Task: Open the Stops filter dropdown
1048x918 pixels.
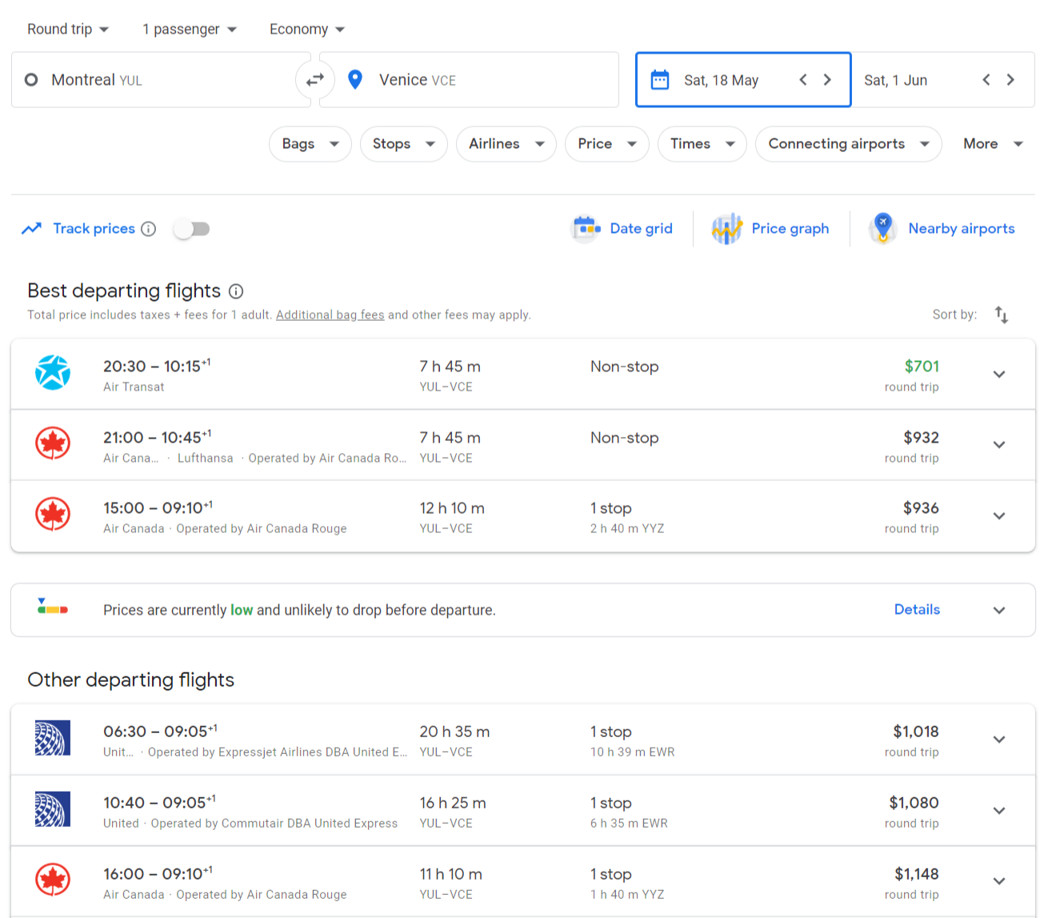Action: tap(403, 143)
